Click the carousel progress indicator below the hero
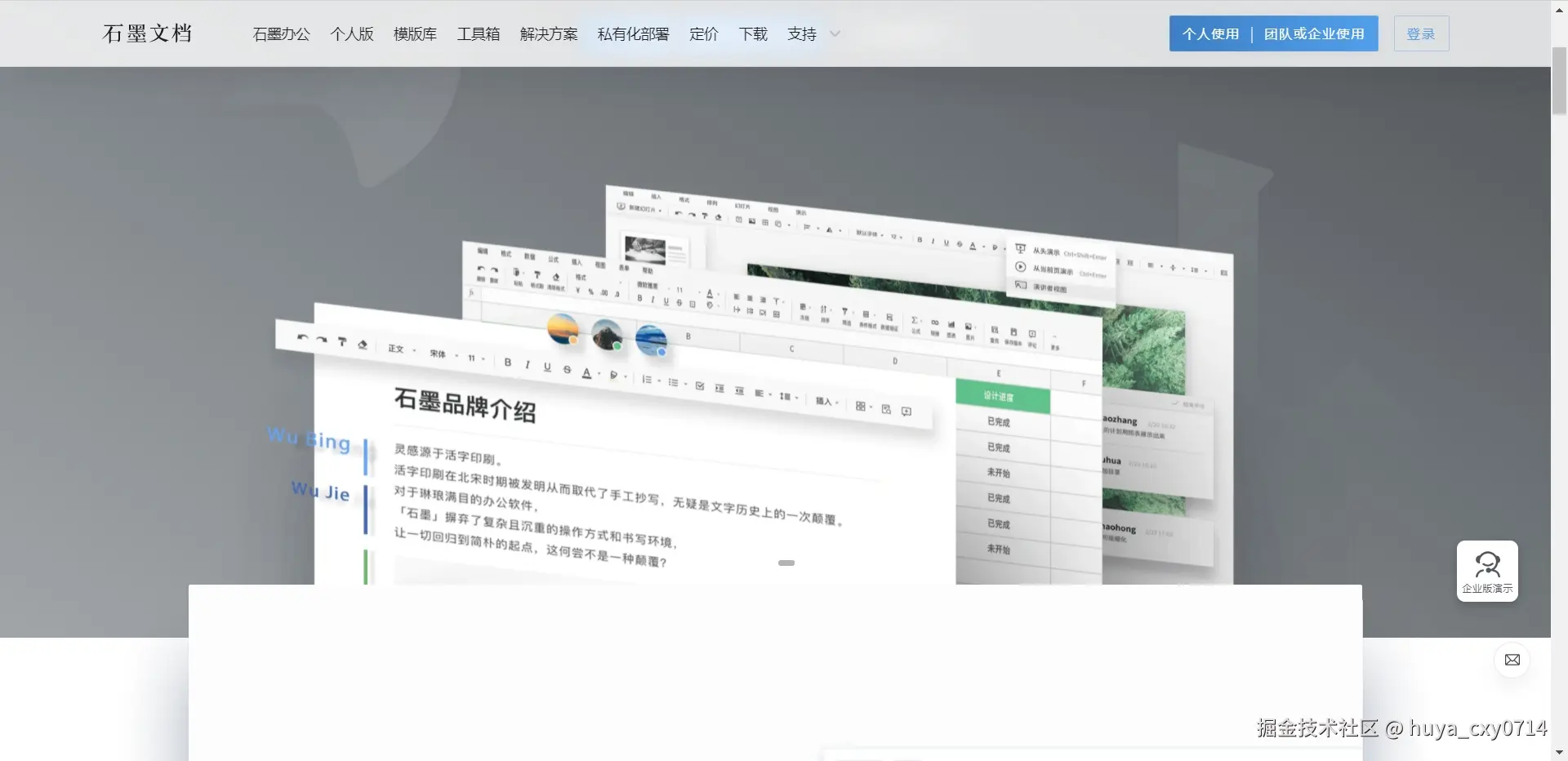Screen dimensions: 1568x761 click(x=786, y=563)
